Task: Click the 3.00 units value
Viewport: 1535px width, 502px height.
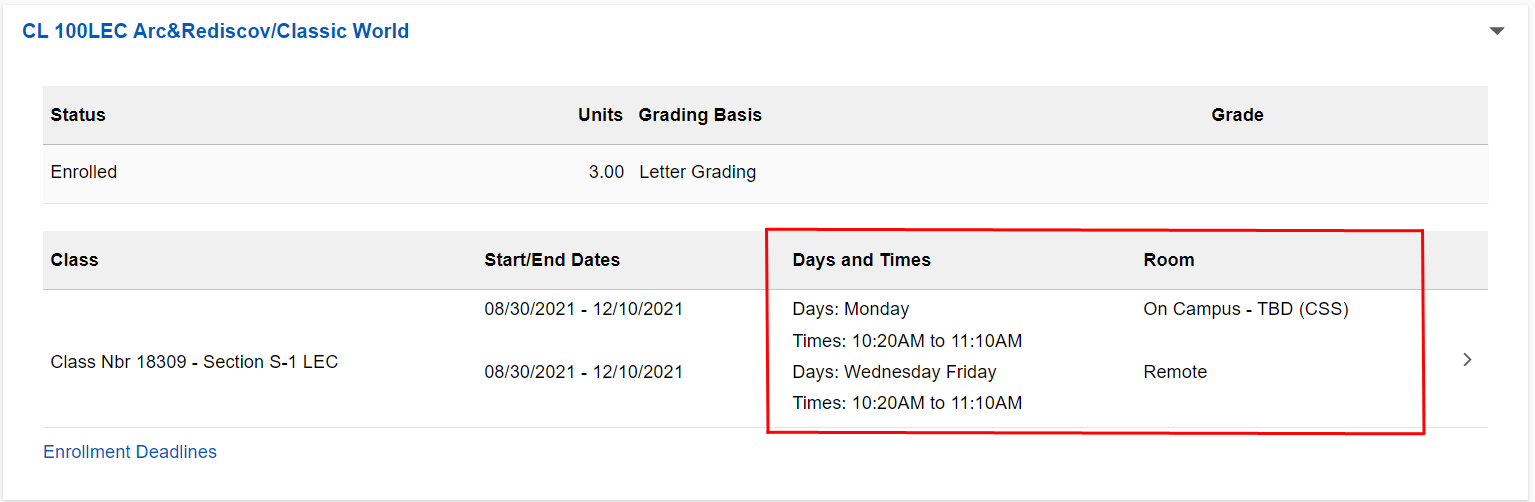Action: (606, 172)
